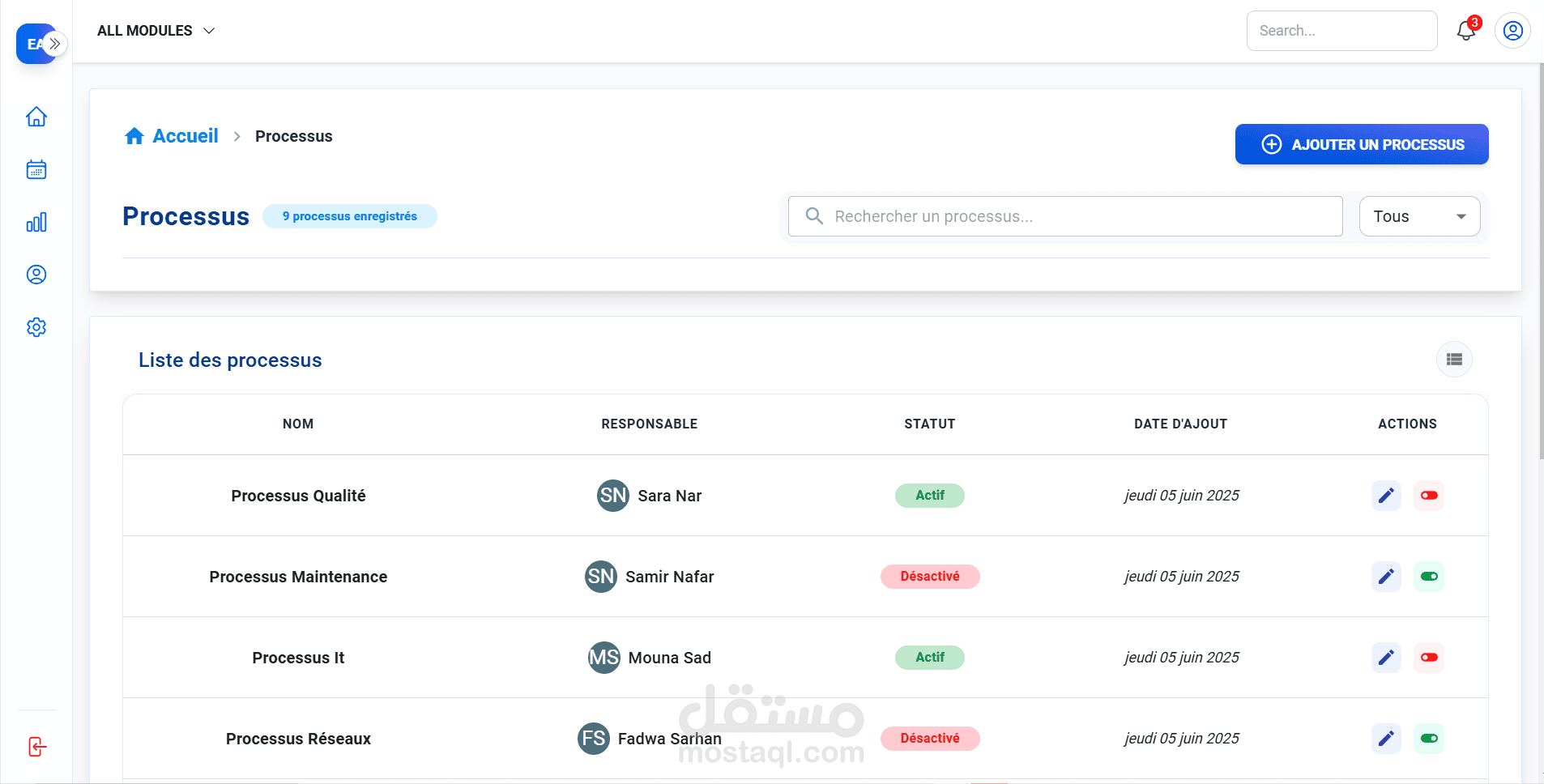The width and height of the screenshot is (1544, 784).
Task: Click the magnifier icon in process search
Action: [x=814, y=216]
